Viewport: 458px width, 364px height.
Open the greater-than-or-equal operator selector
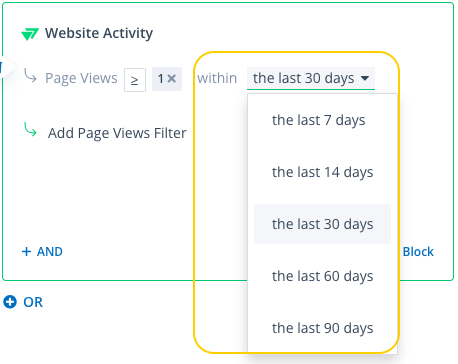pos(135,80)
